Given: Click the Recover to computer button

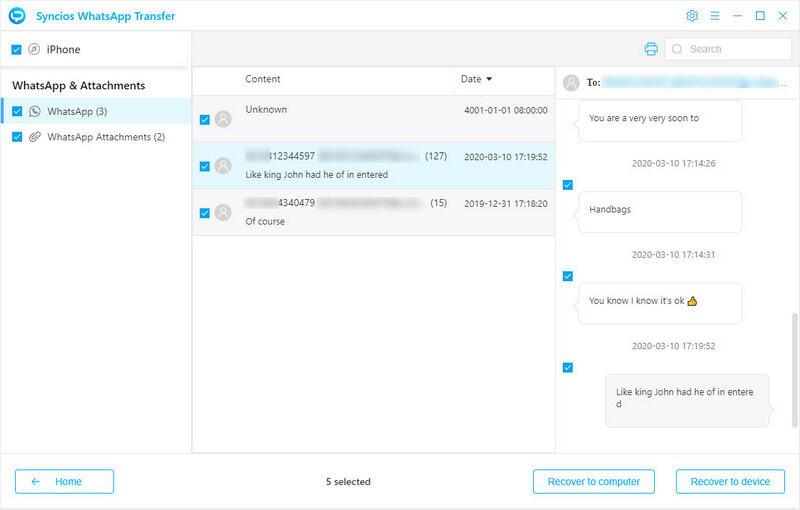Looking at the screenshot, I should click(593, 481).
